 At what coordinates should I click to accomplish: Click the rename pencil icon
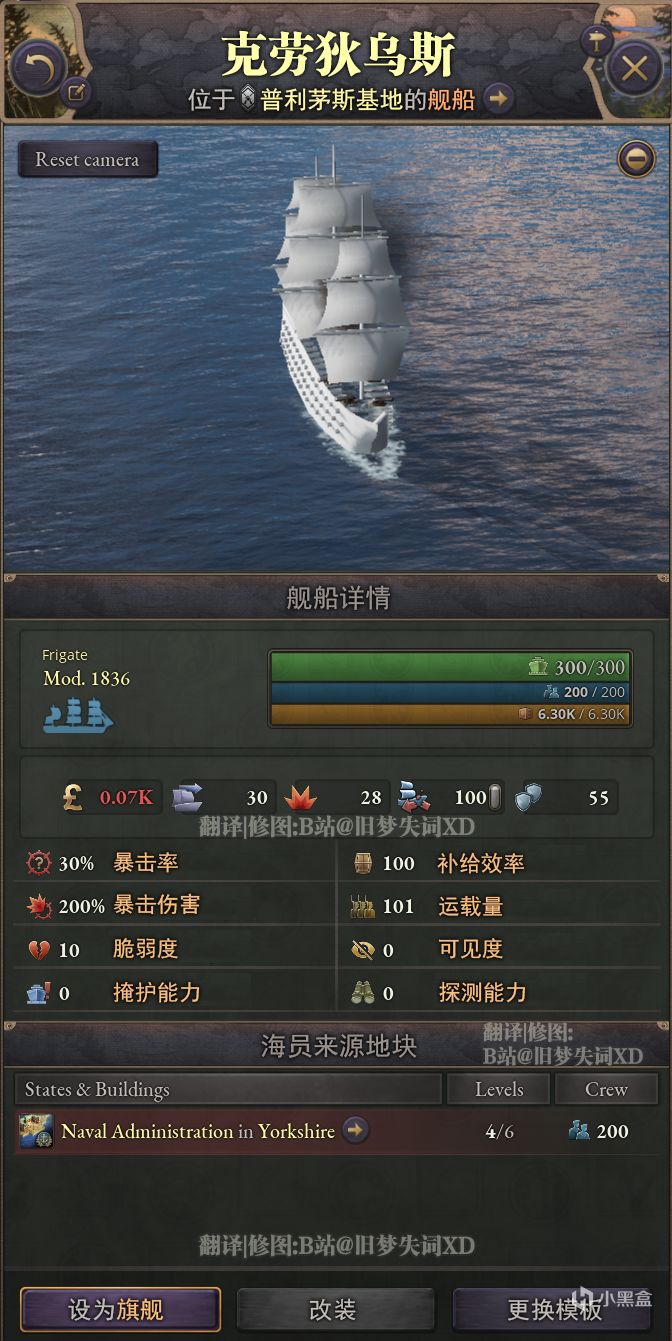(x=77, y=94)
